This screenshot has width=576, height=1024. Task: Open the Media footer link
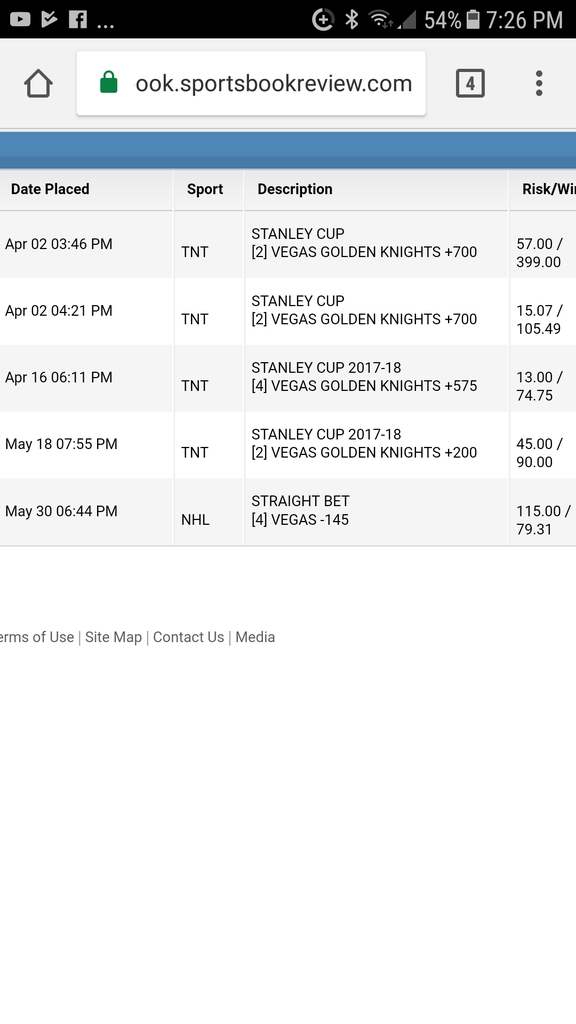pyautogui.click(x=255, y=637)
